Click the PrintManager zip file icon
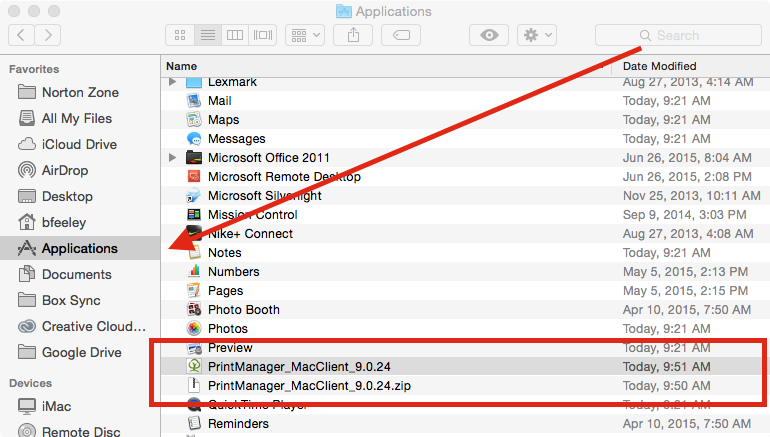770x437 pixels. [x=194, y=385]
